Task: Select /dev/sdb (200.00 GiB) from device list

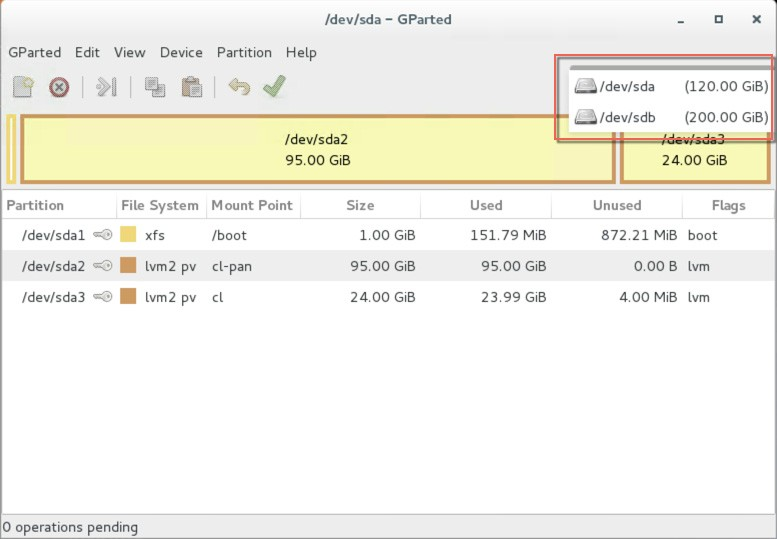Action: tap(670, 118)
